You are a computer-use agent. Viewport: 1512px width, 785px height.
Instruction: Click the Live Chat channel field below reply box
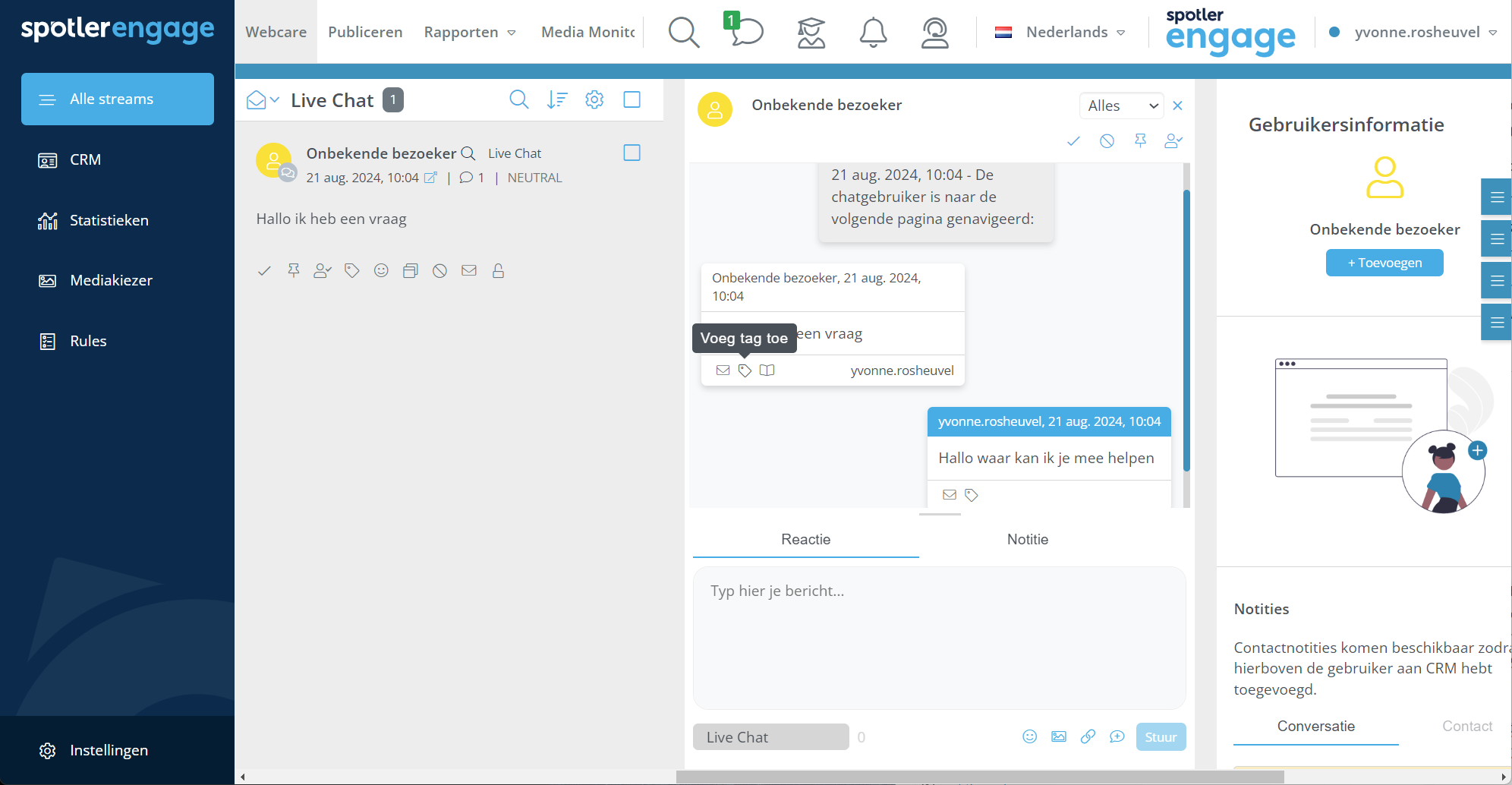click(x=770, y=736)
